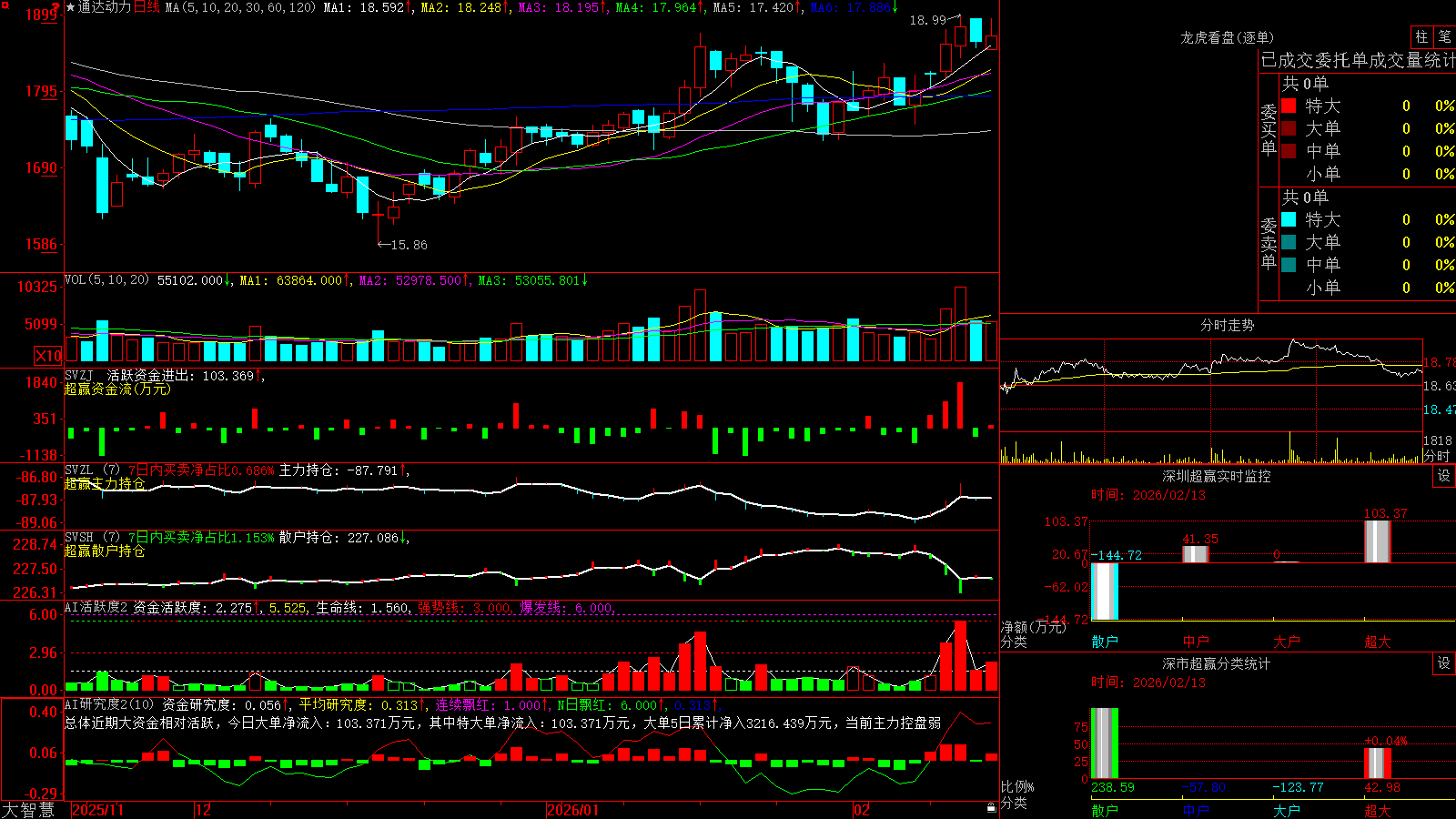Screen dimensions: 1456x819
Task: Click the MA5: 17.420 value
Action: coord(755,7)
